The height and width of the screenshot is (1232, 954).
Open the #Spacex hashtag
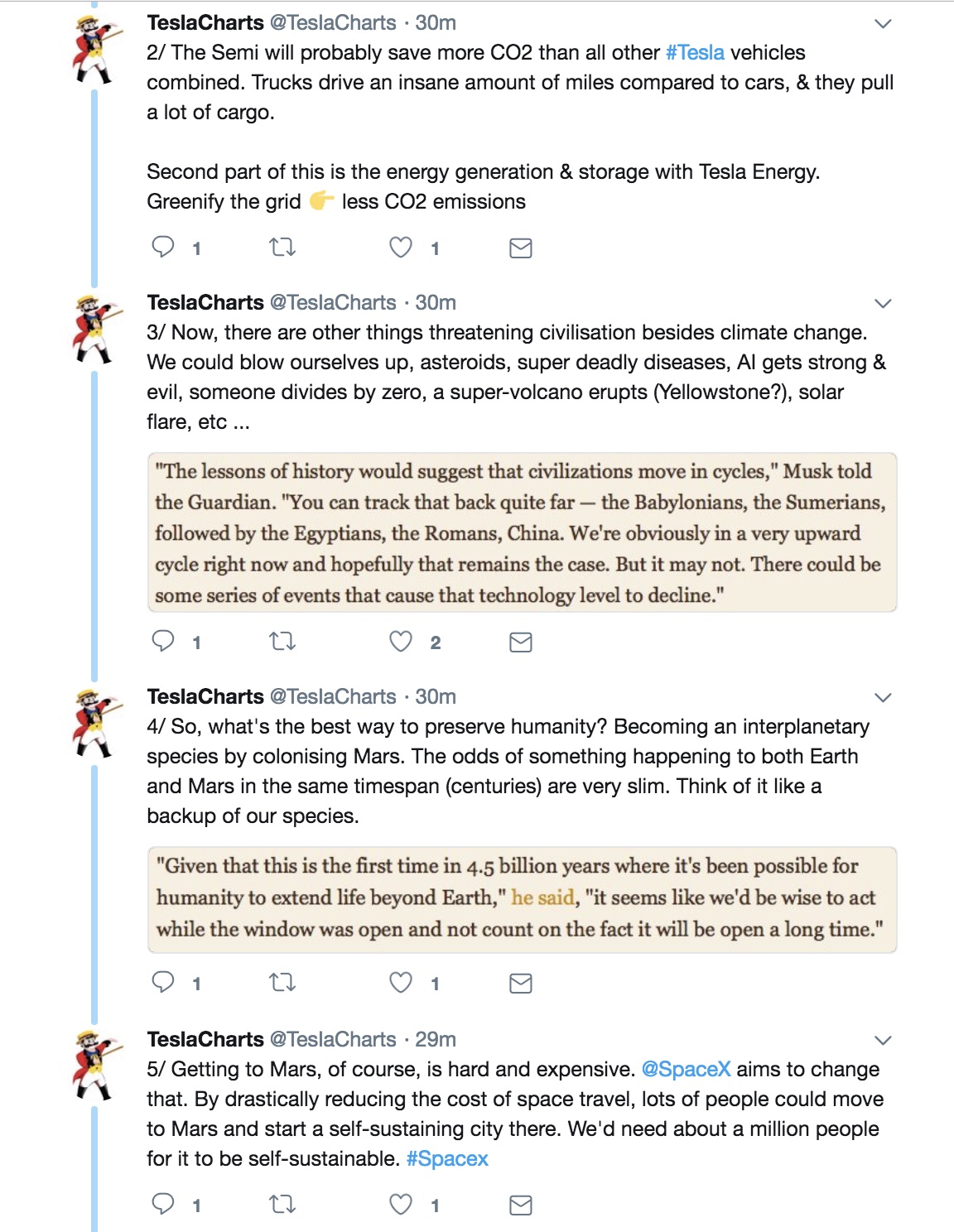[x=447, y=1158]
